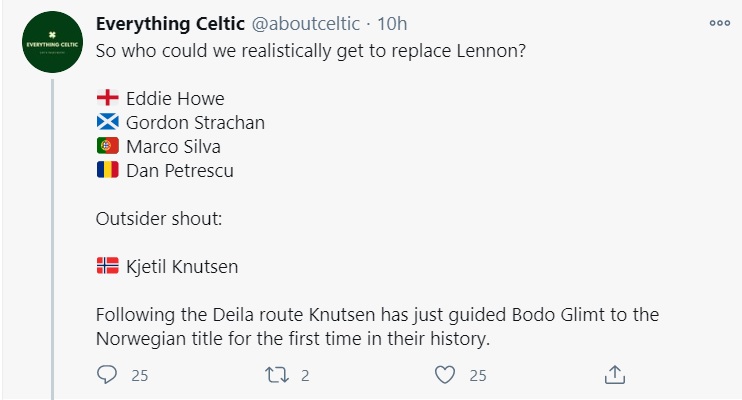Click the retweet count of 2
The height and width of the screenshot is (400, 742).
click(306, 376)
